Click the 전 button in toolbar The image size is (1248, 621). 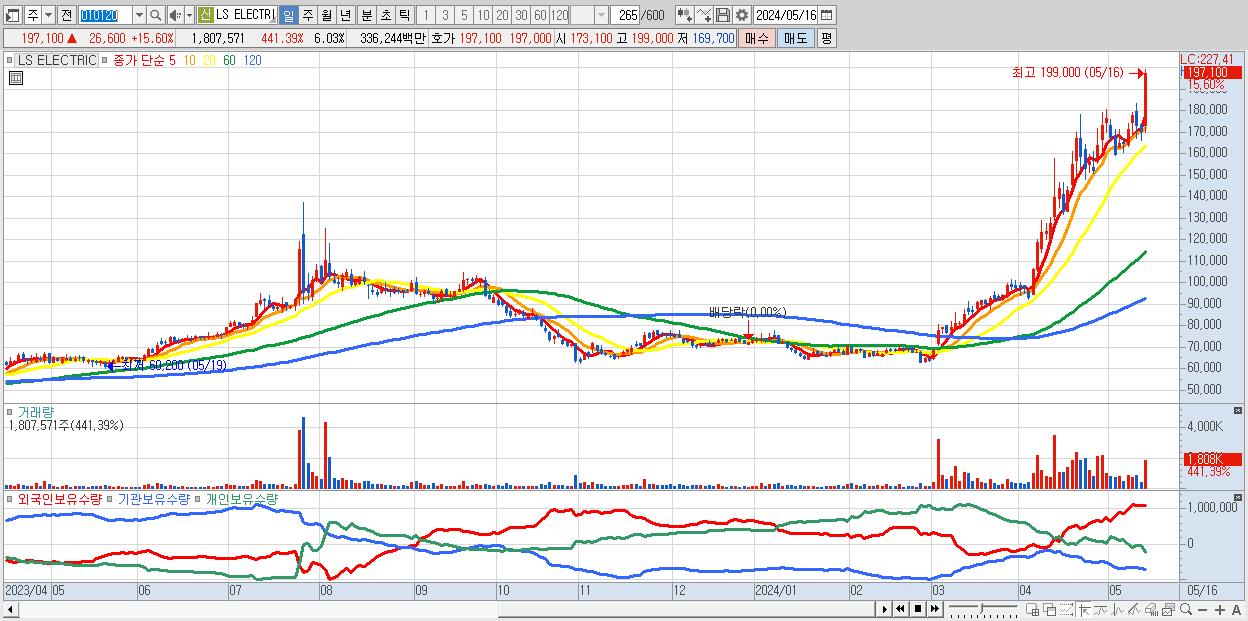[x=66, y=15]
